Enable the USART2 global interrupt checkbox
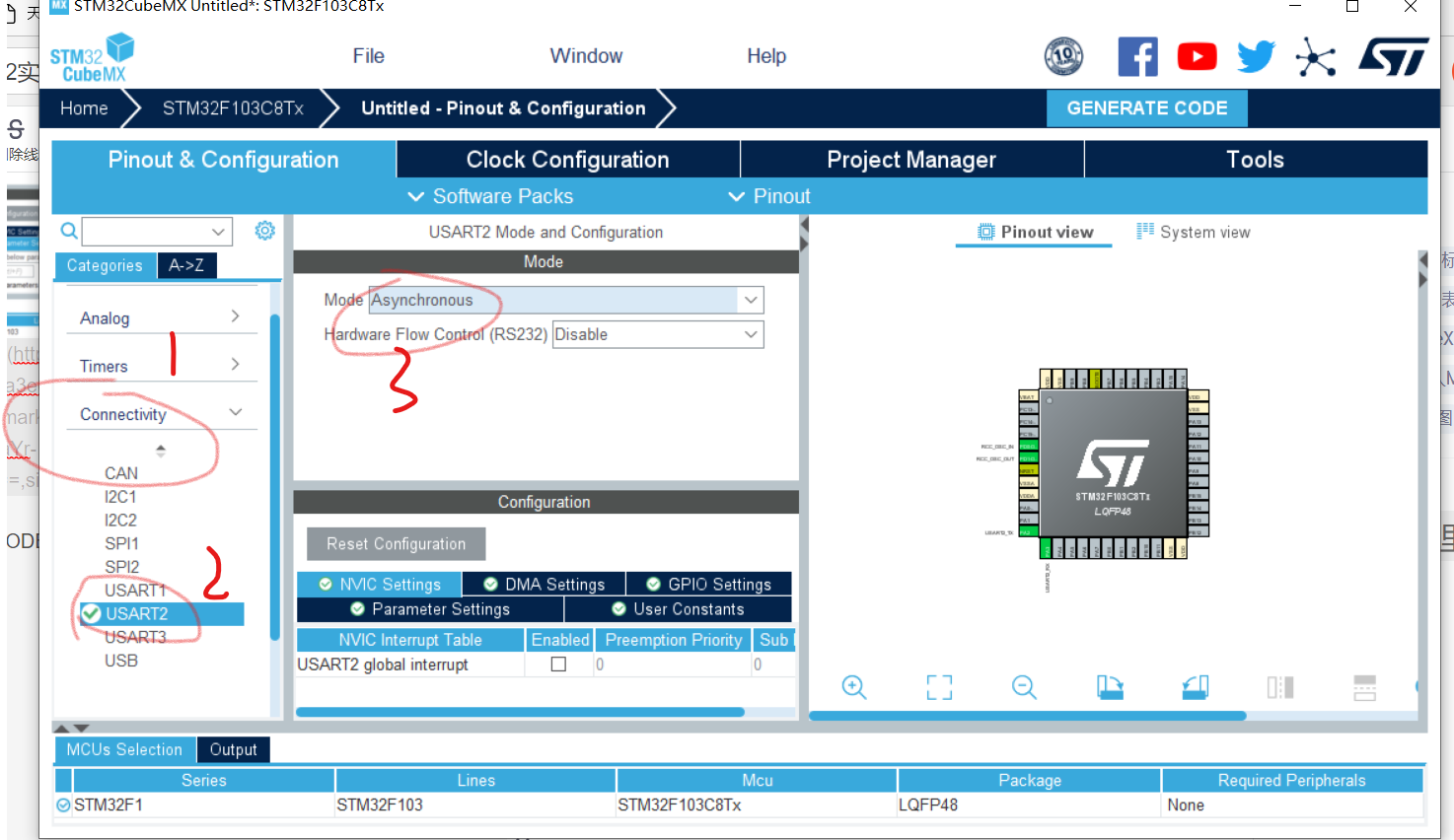 tap(558, 665)
